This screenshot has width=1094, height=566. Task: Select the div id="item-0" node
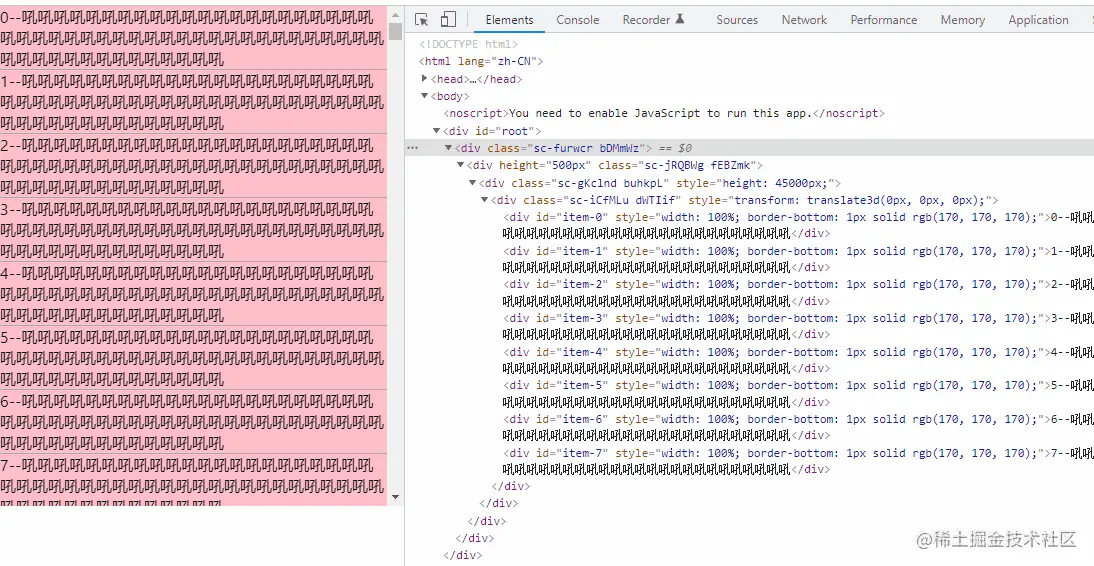(798, 225)
